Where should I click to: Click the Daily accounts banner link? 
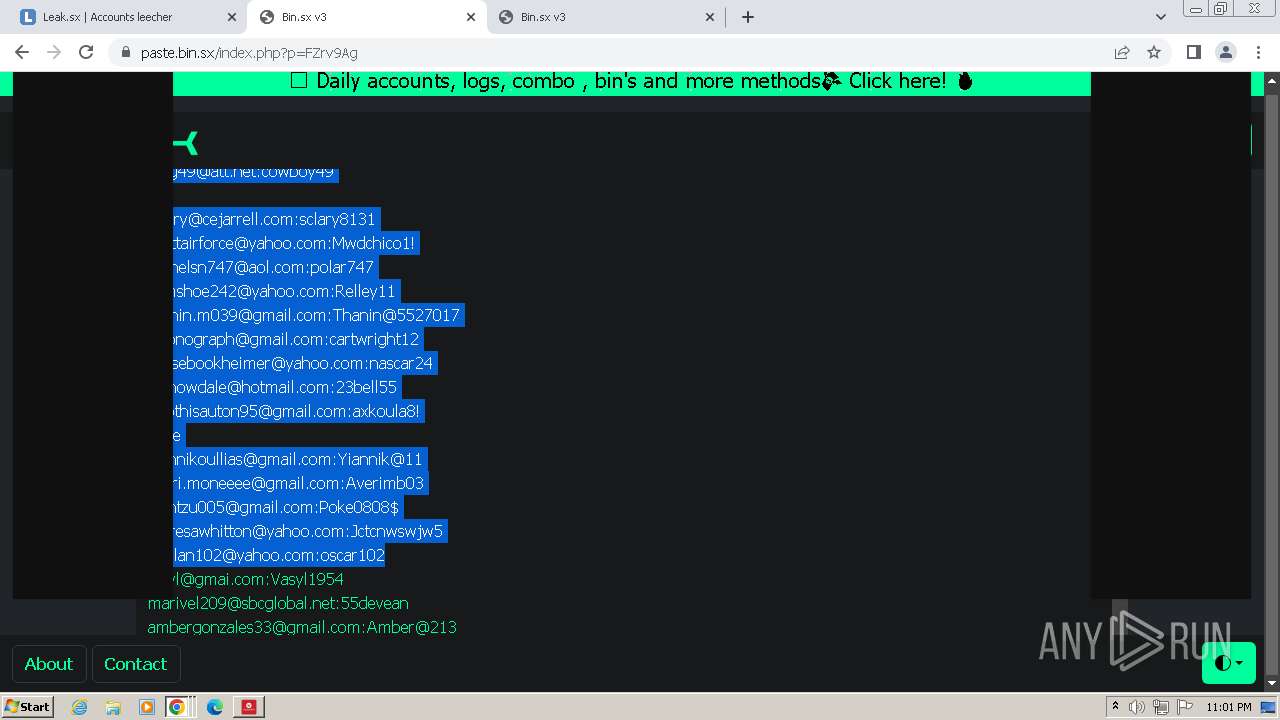(632, 81)
